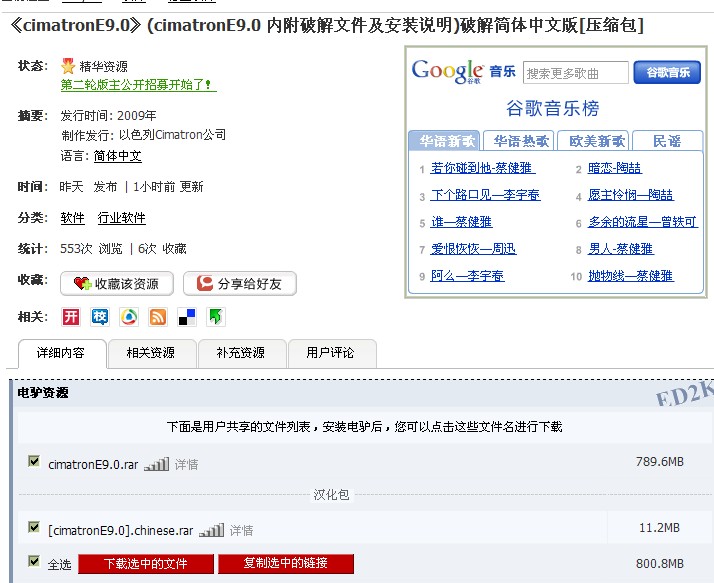Switch to the 相关资源 tab
This screenshot has width=714, height=583.
(151, 353)
